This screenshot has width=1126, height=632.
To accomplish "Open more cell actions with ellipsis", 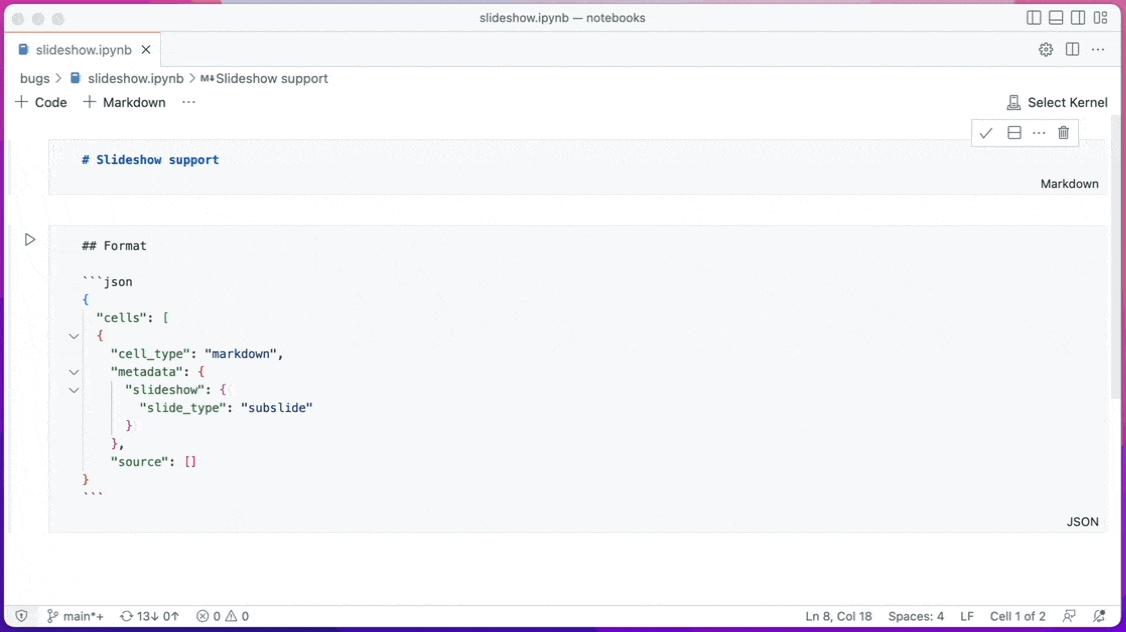I will click(x=1038, y=132).
